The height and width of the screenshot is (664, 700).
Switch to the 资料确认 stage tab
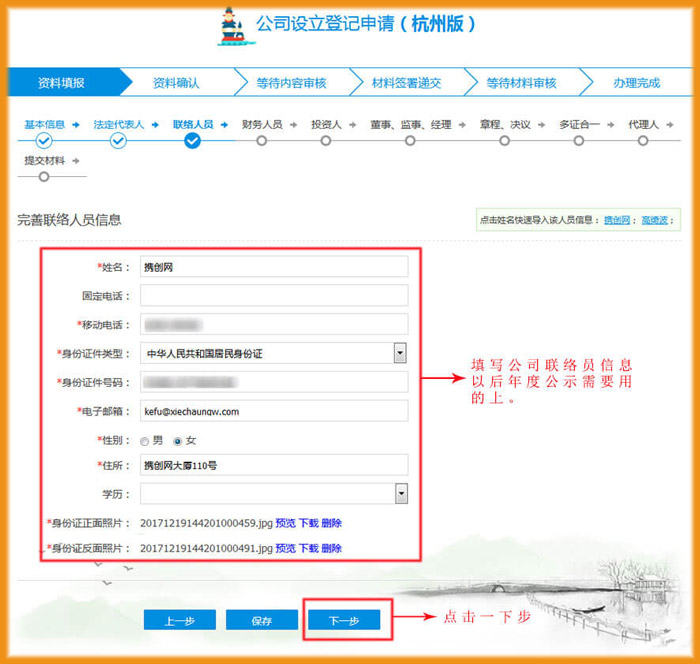tap(175, 83)
